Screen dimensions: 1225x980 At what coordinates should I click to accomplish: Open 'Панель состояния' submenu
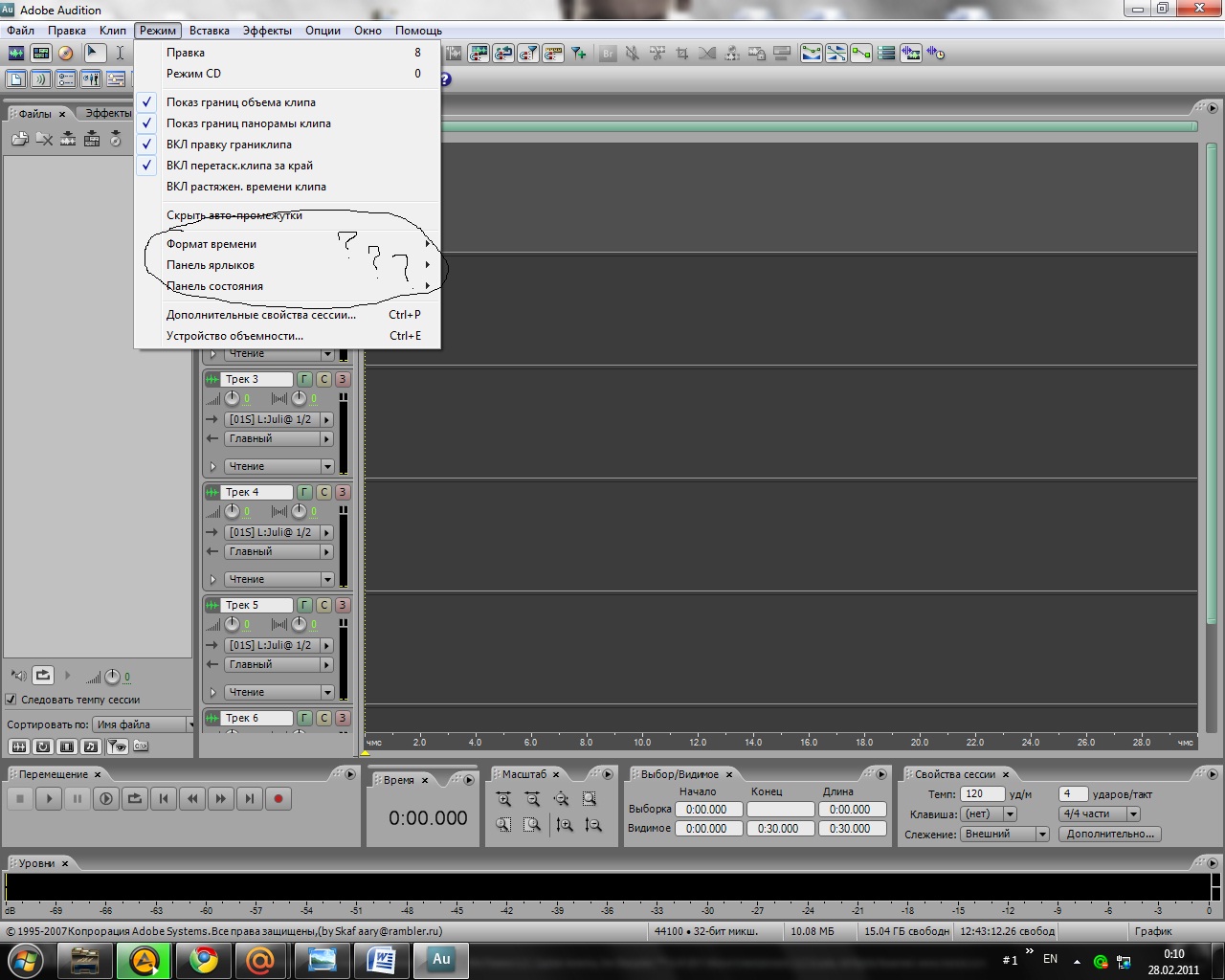[x=287, y=286]
